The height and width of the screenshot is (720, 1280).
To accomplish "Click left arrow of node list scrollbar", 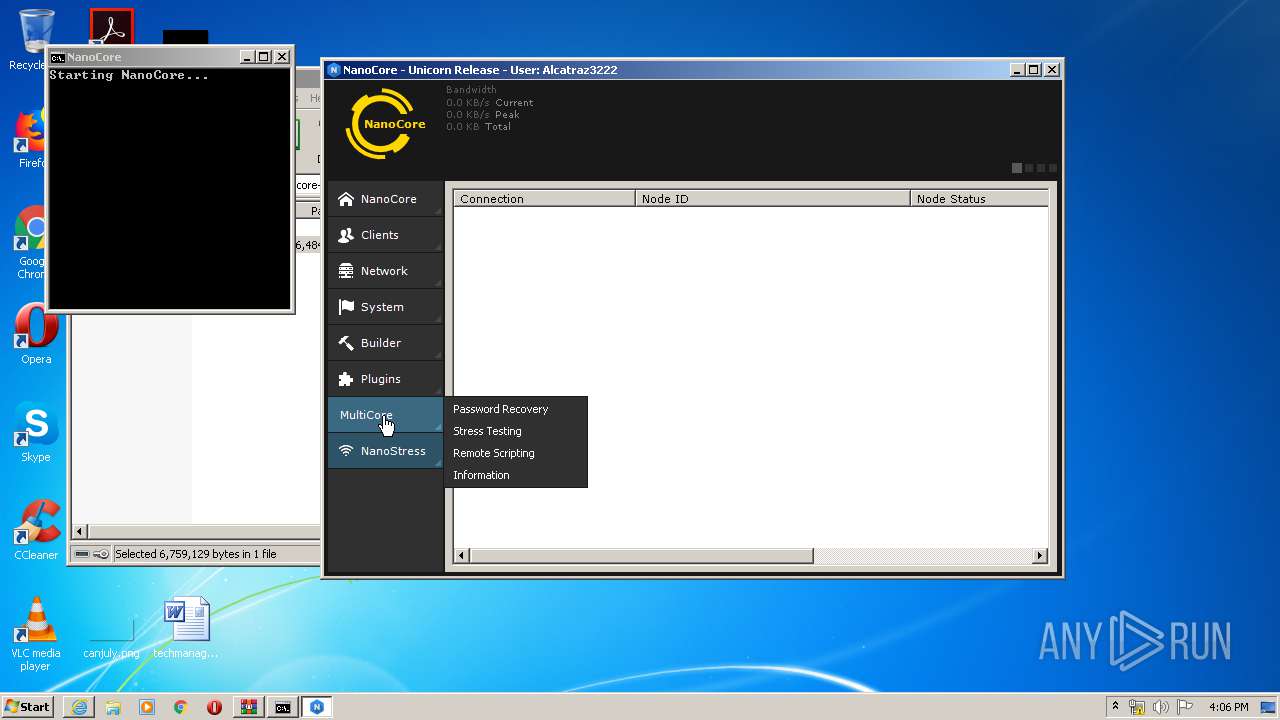I will coord(462,555).
